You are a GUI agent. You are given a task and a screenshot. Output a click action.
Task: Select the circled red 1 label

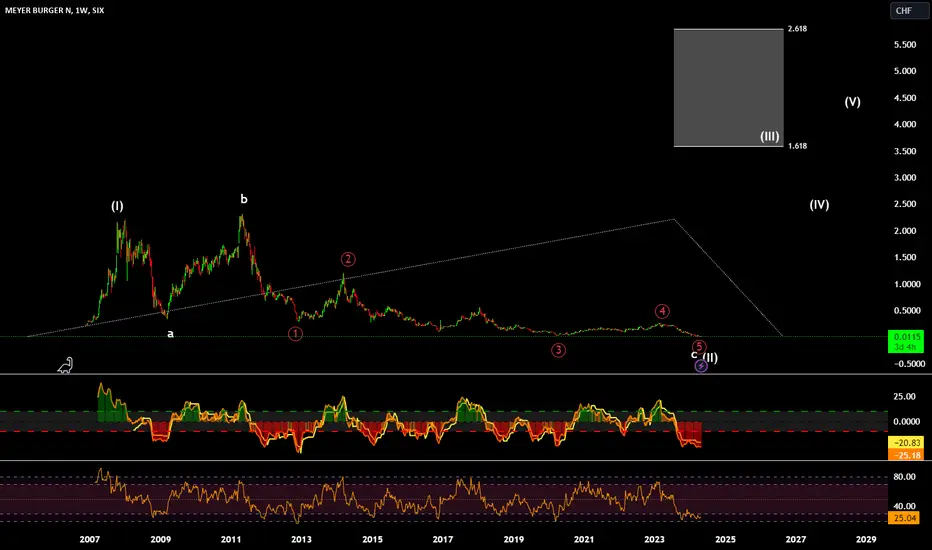(x=295, y=334)
